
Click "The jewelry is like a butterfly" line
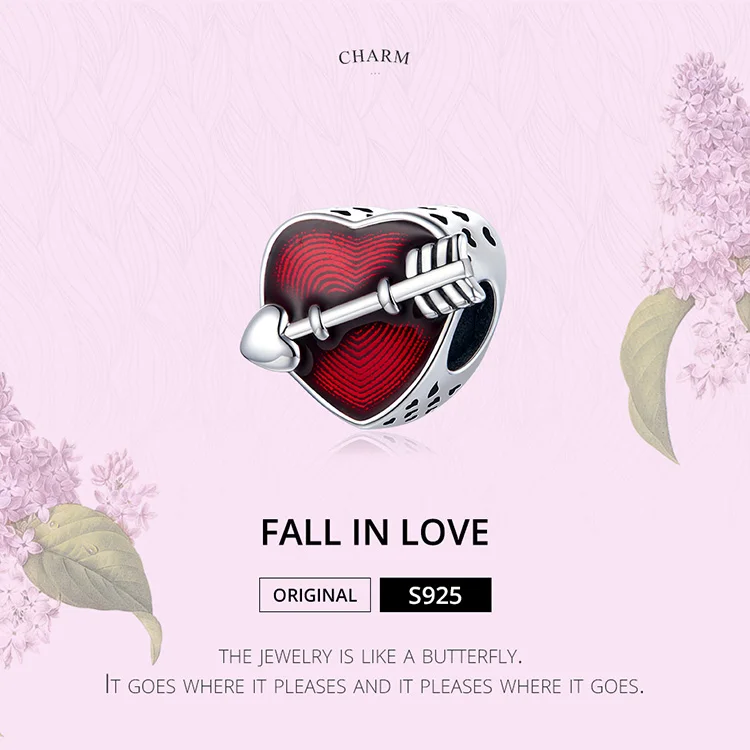point(370,656)
